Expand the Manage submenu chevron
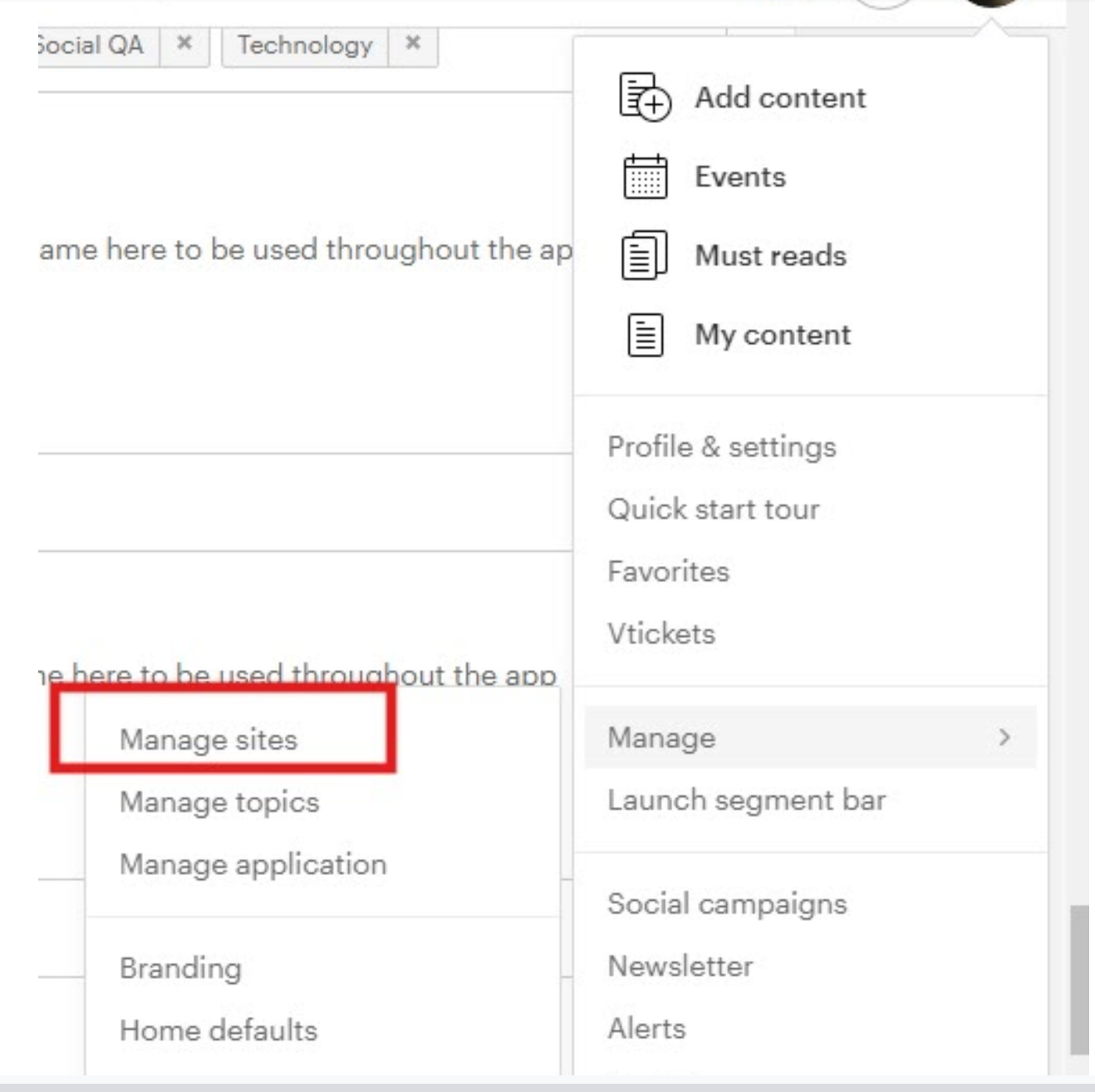Viewport: 1095px width, 1092px height. click(x=1004, y=737)
